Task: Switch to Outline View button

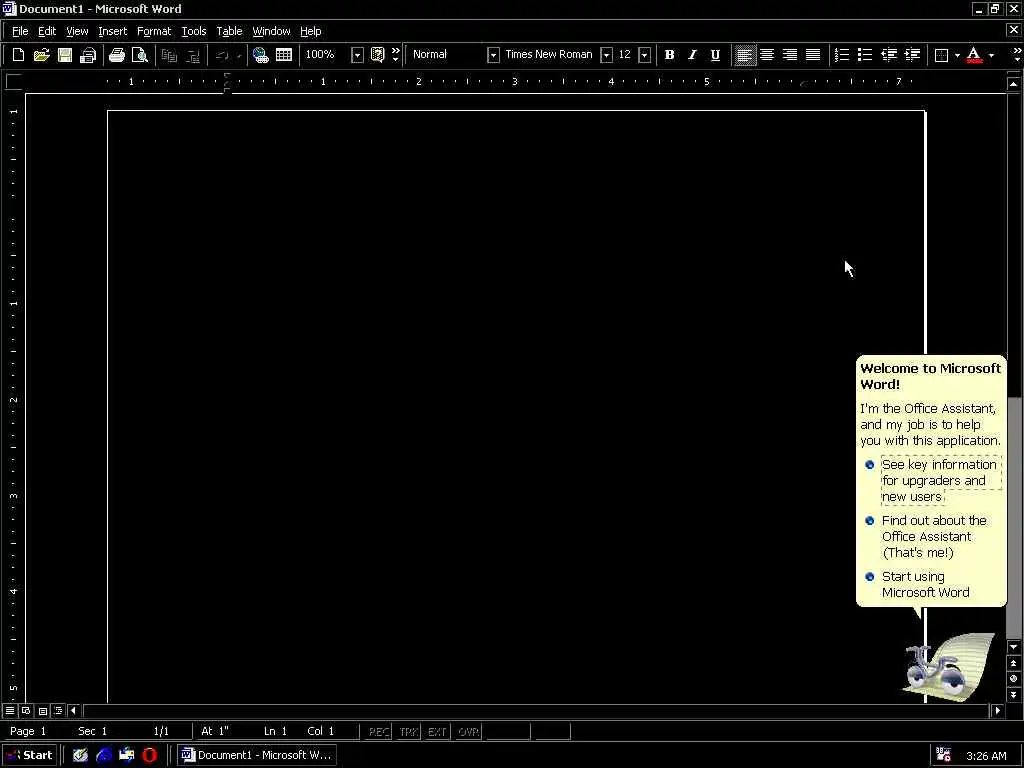Action: pyautogui.click(x=58, y=711)
